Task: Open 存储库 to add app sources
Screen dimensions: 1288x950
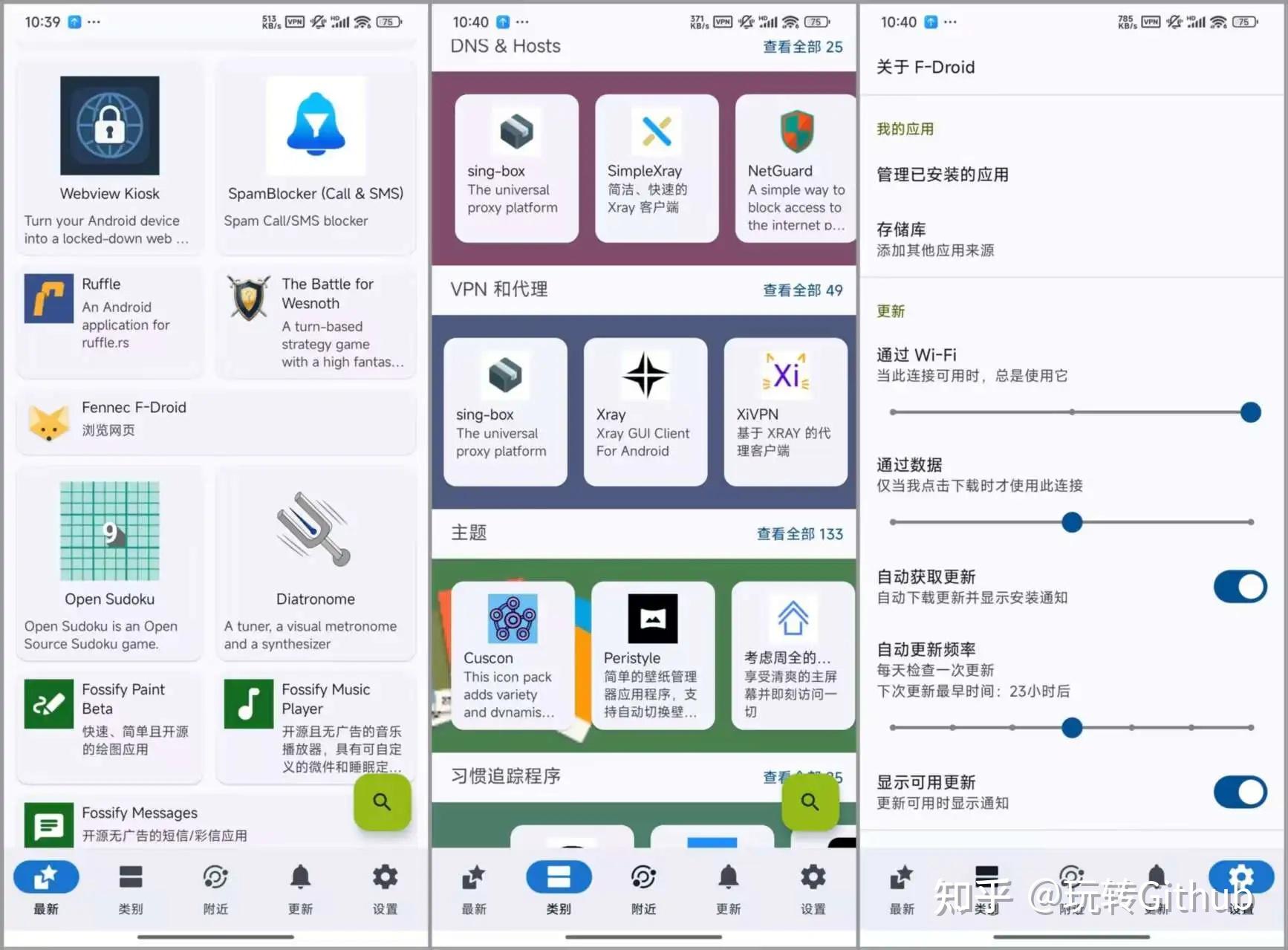Action: [x=1072, y=239]
